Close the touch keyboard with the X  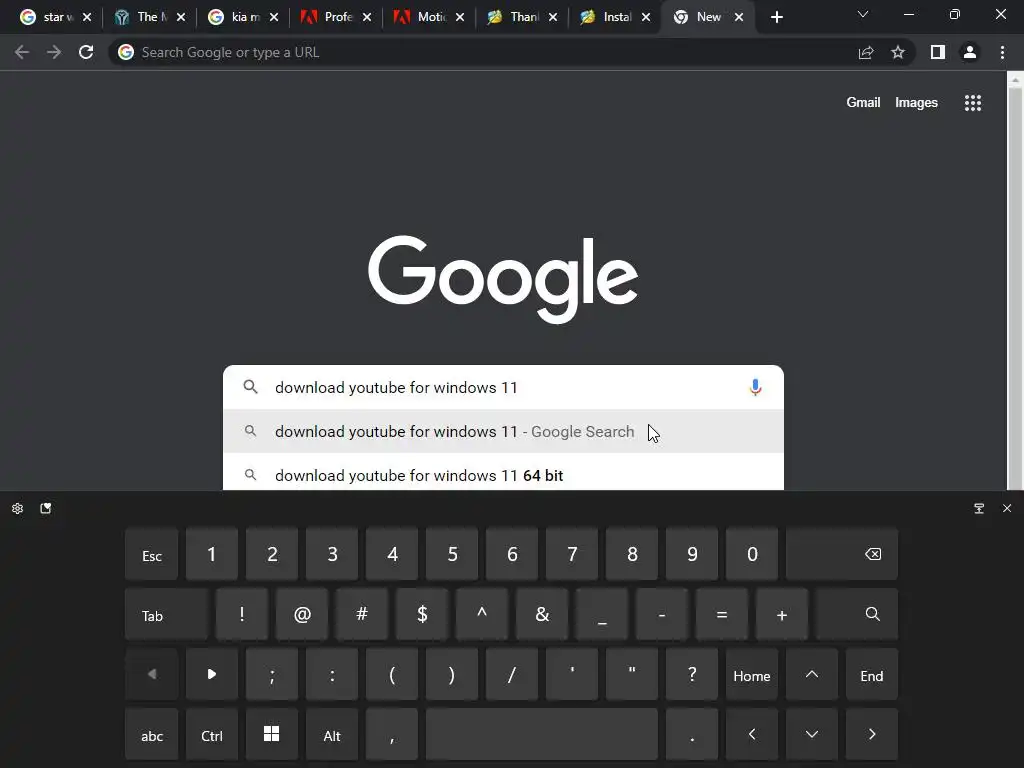coord(1007,508)
